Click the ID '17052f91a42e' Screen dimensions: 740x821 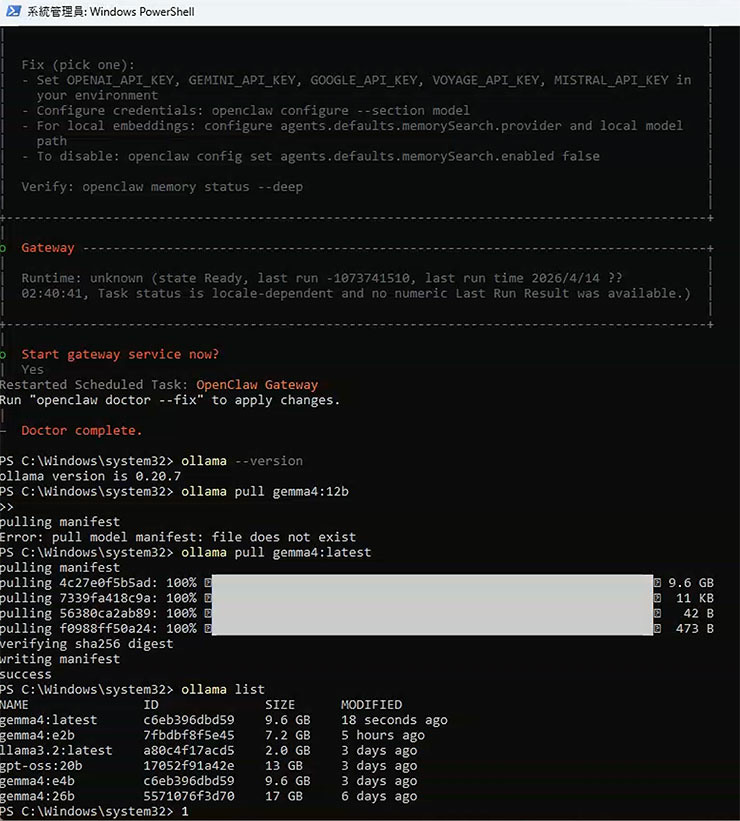(189, 765)
